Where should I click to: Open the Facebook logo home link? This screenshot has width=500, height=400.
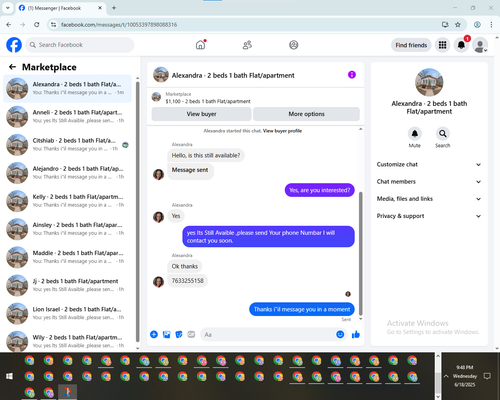(14, 45)
